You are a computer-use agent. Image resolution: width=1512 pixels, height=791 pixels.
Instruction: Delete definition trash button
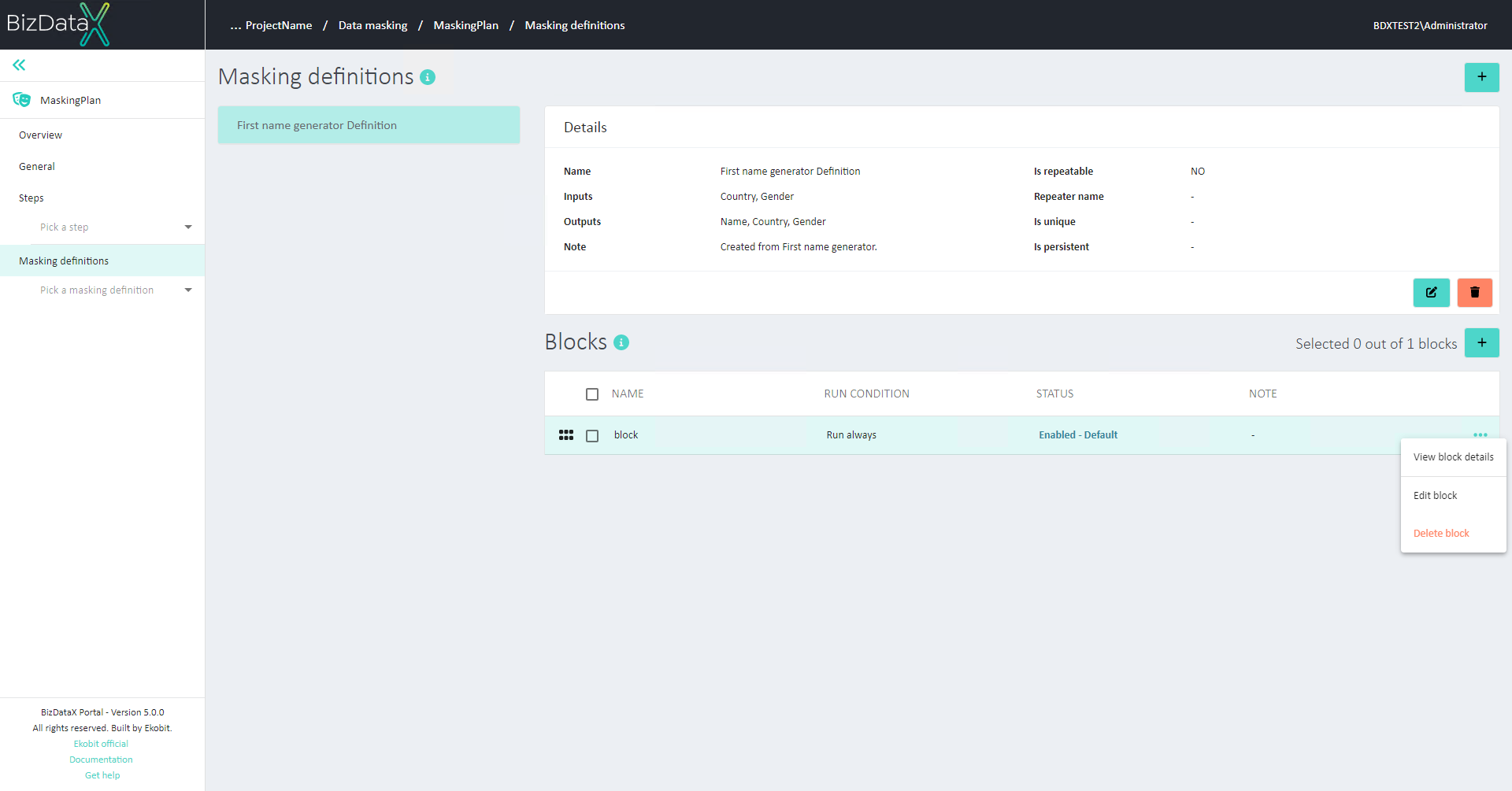(x=1474, y=293)
